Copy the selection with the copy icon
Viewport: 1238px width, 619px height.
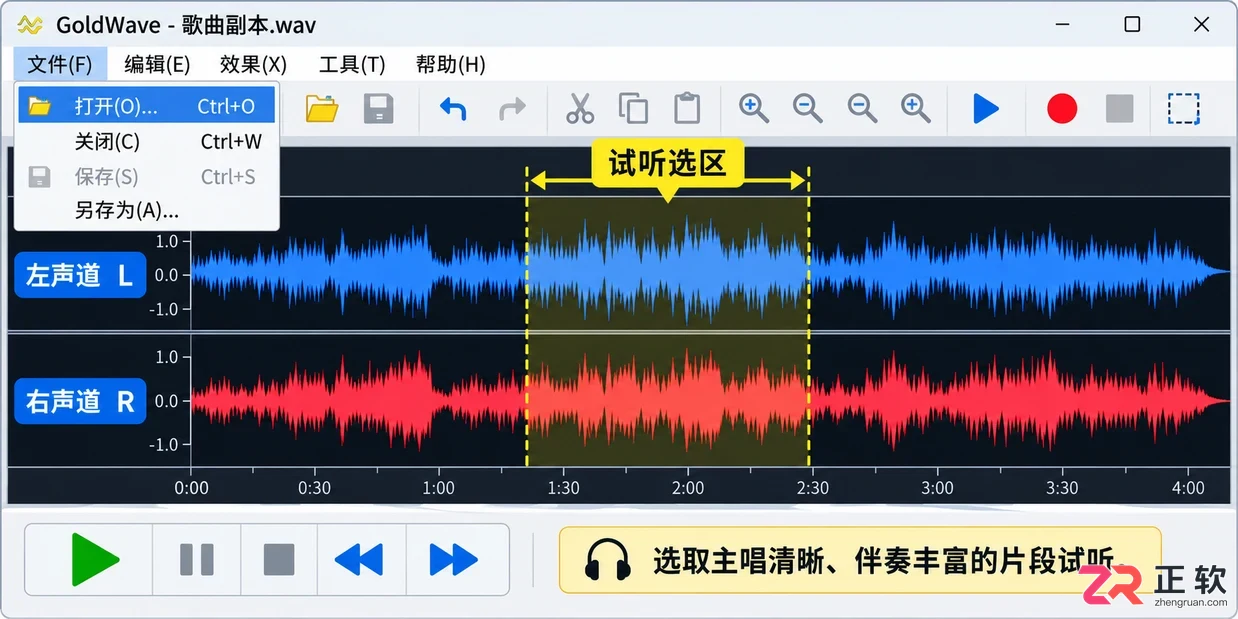coord(633,108)
